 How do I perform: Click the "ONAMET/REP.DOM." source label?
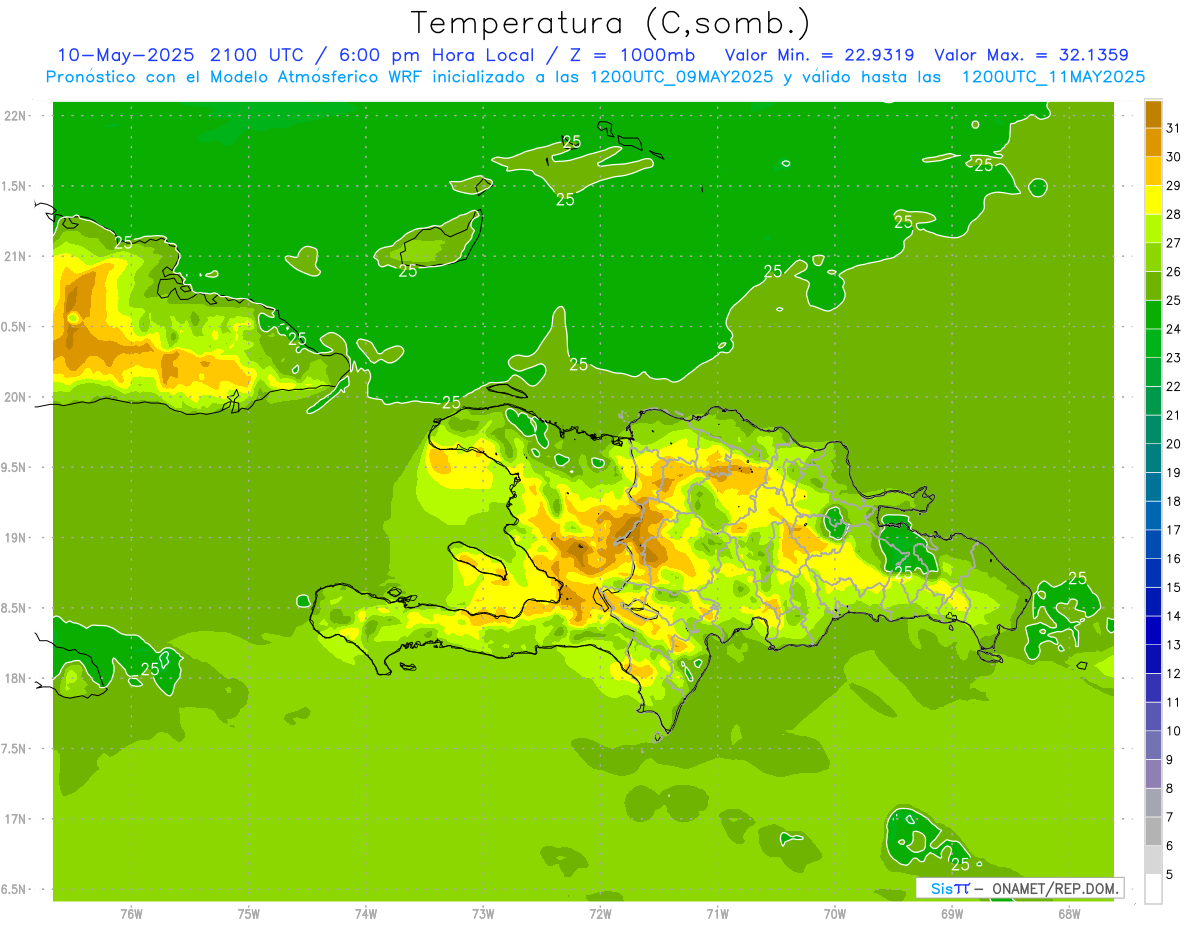coord(1054,888)
